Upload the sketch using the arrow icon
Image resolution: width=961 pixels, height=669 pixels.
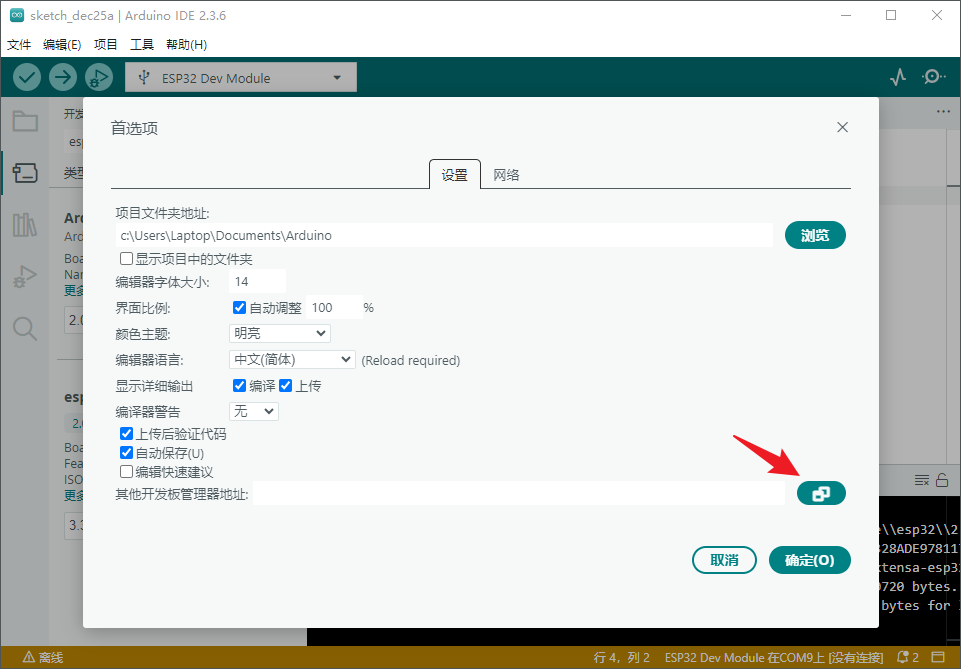pyautogui.click(x=62, y=76)
